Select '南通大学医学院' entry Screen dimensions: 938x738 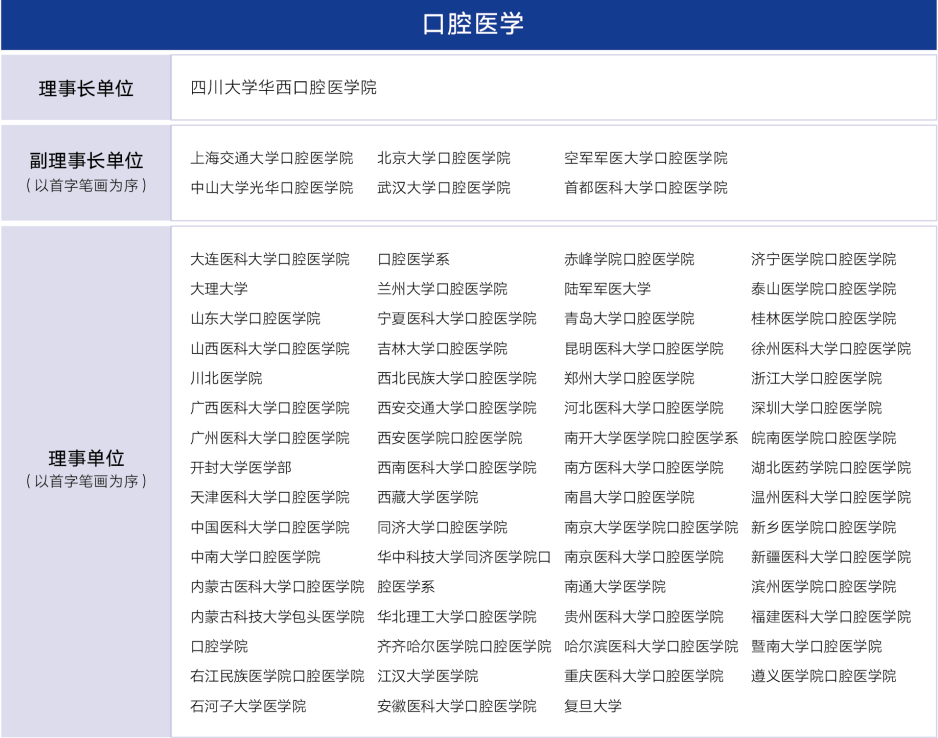(x=615, y=587)
